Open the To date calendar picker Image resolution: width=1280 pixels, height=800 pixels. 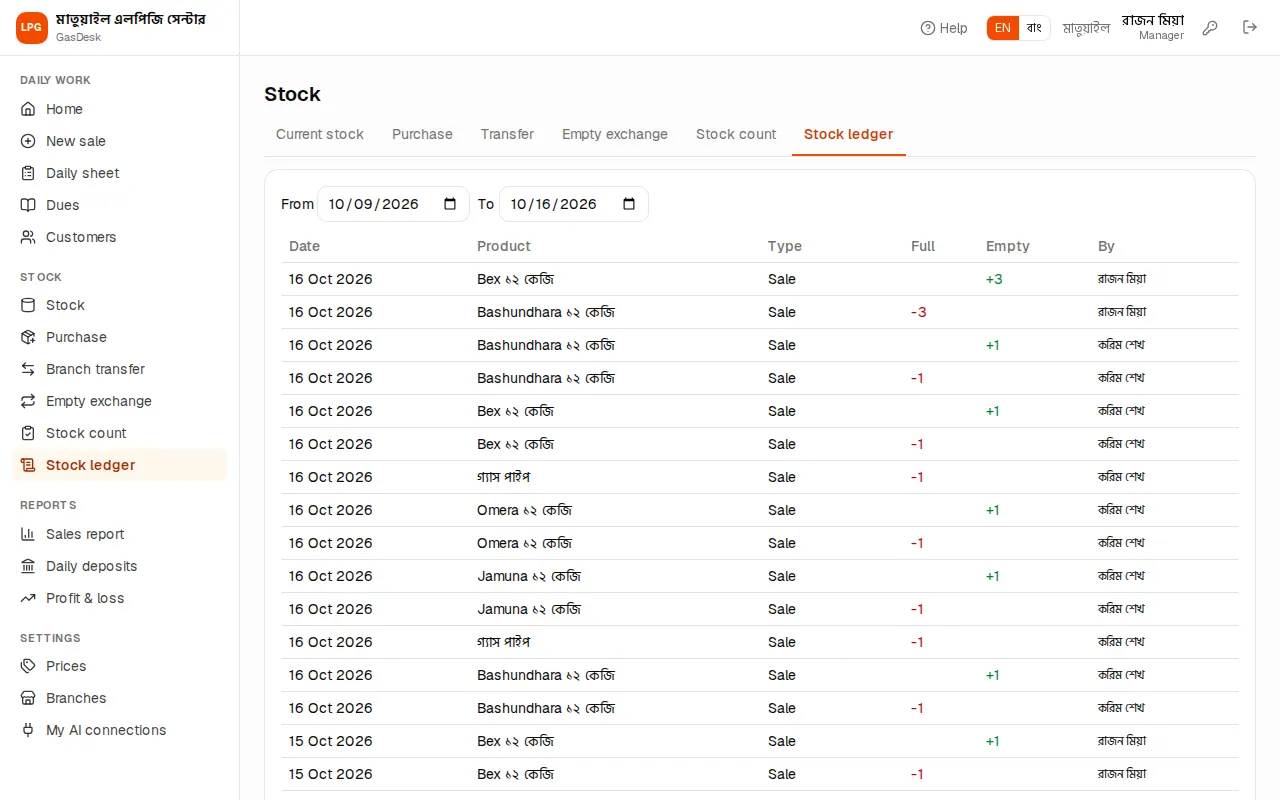(629, 204)
